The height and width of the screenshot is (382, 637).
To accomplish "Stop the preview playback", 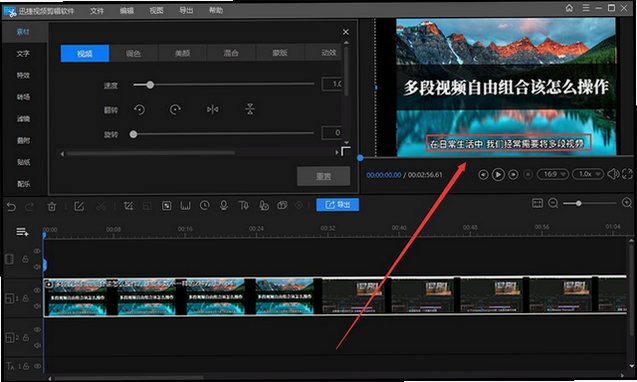I will point(528,175).
